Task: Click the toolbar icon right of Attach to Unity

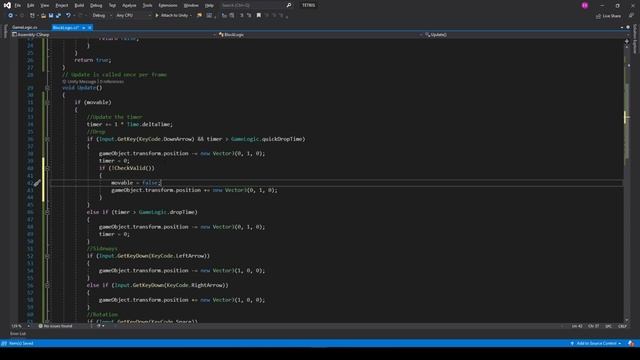Action: (199, 16)
